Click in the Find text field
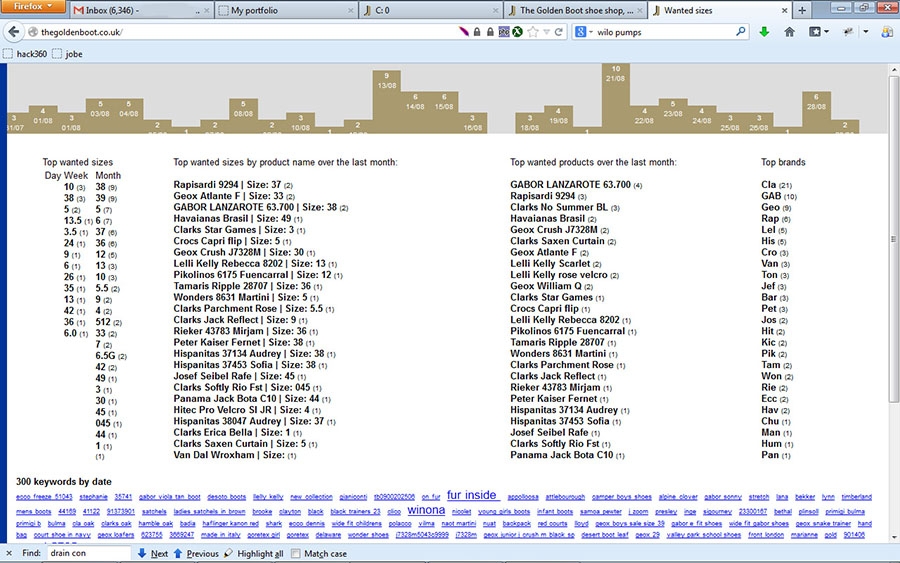 (89, 553)
